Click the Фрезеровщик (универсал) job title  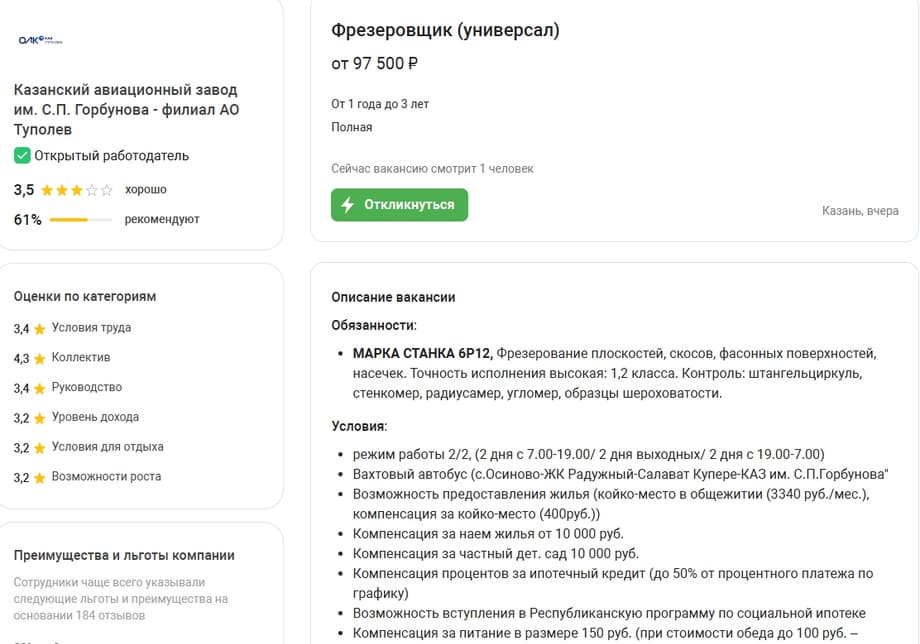[x=445, y=30]
